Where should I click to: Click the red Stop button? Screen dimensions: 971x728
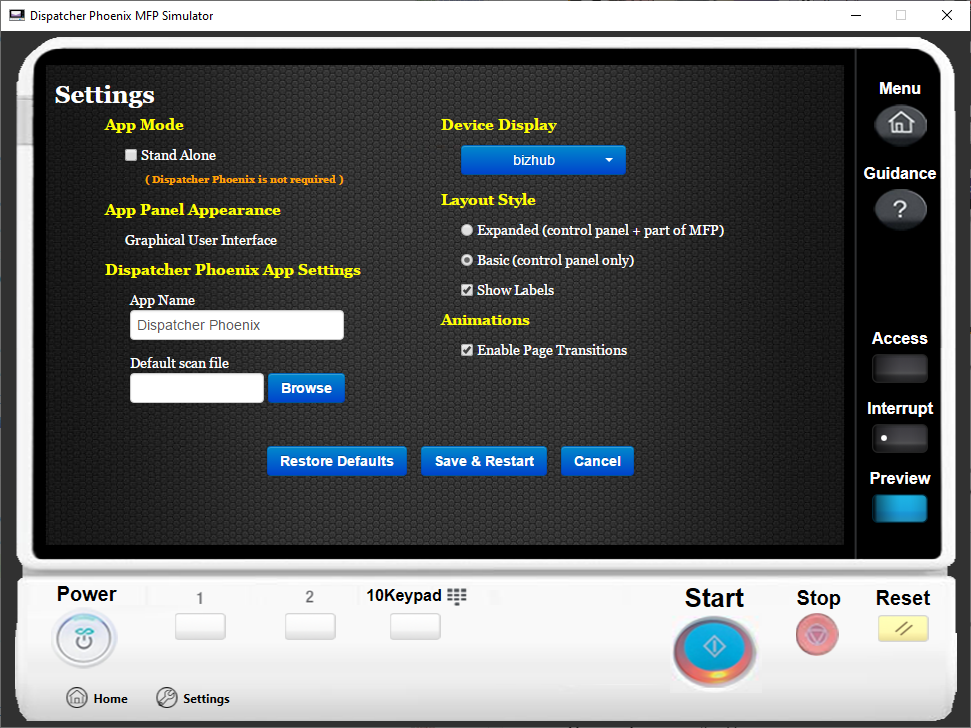pos(817,634)
